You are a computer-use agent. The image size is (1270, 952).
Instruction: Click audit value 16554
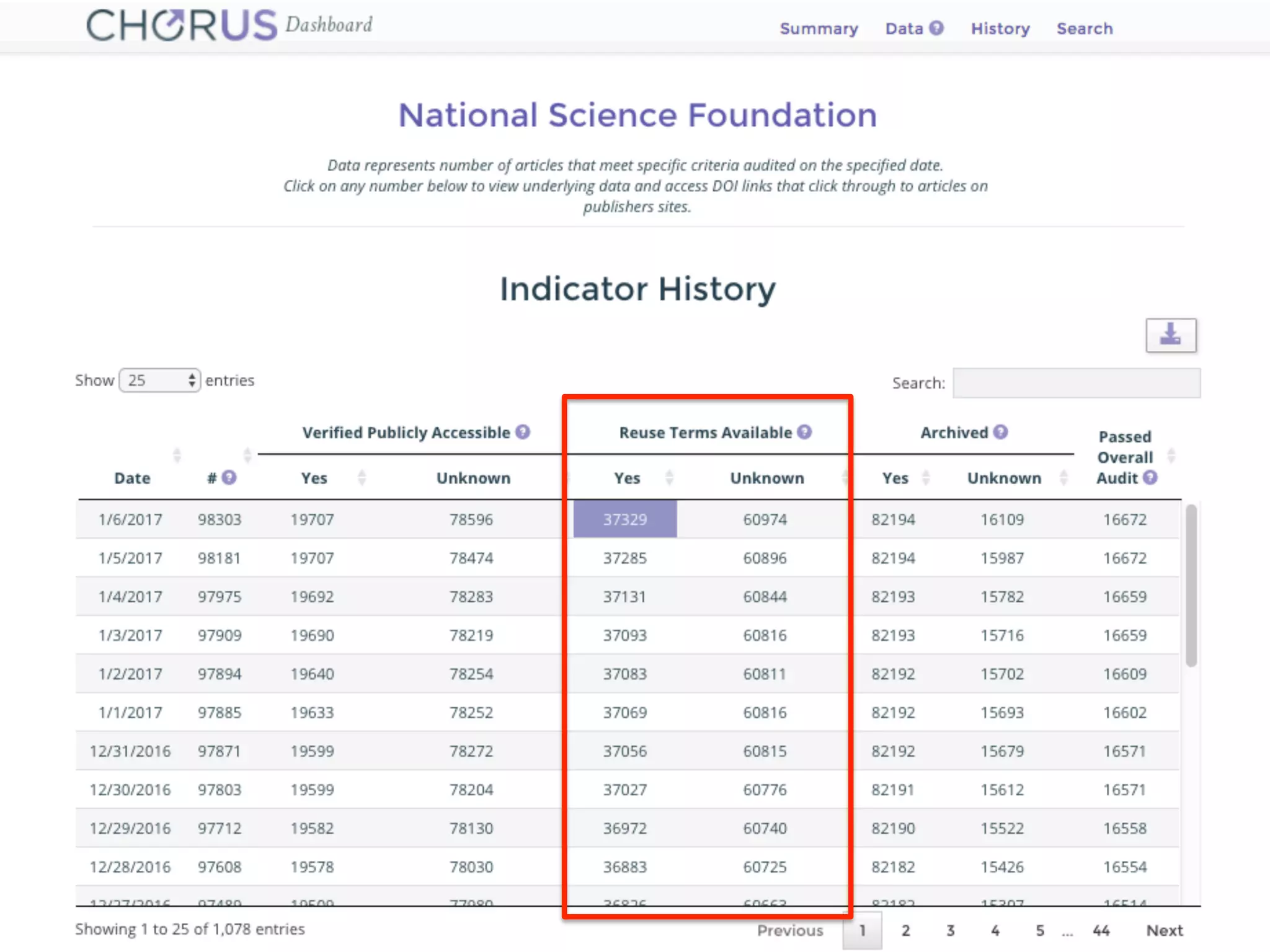(x=1125, y=866)
